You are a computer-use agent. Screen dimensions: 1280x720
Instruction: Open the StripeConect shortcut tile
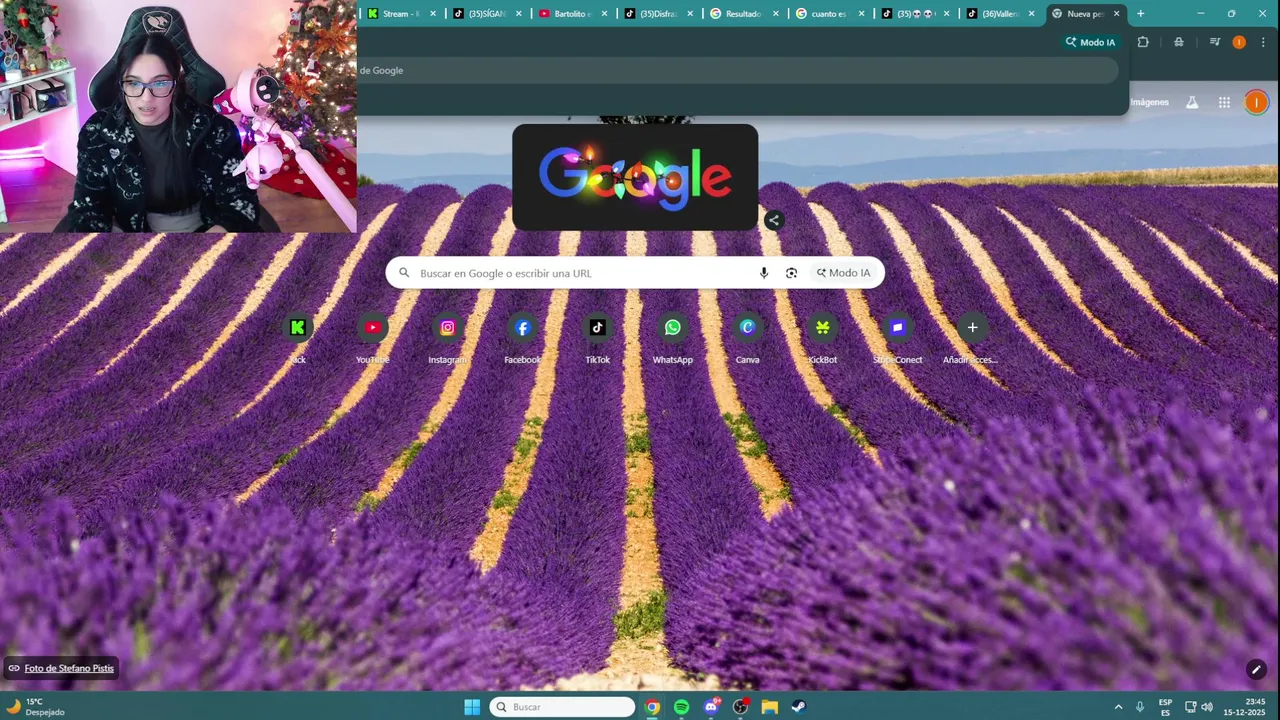[x=897, y=338]
